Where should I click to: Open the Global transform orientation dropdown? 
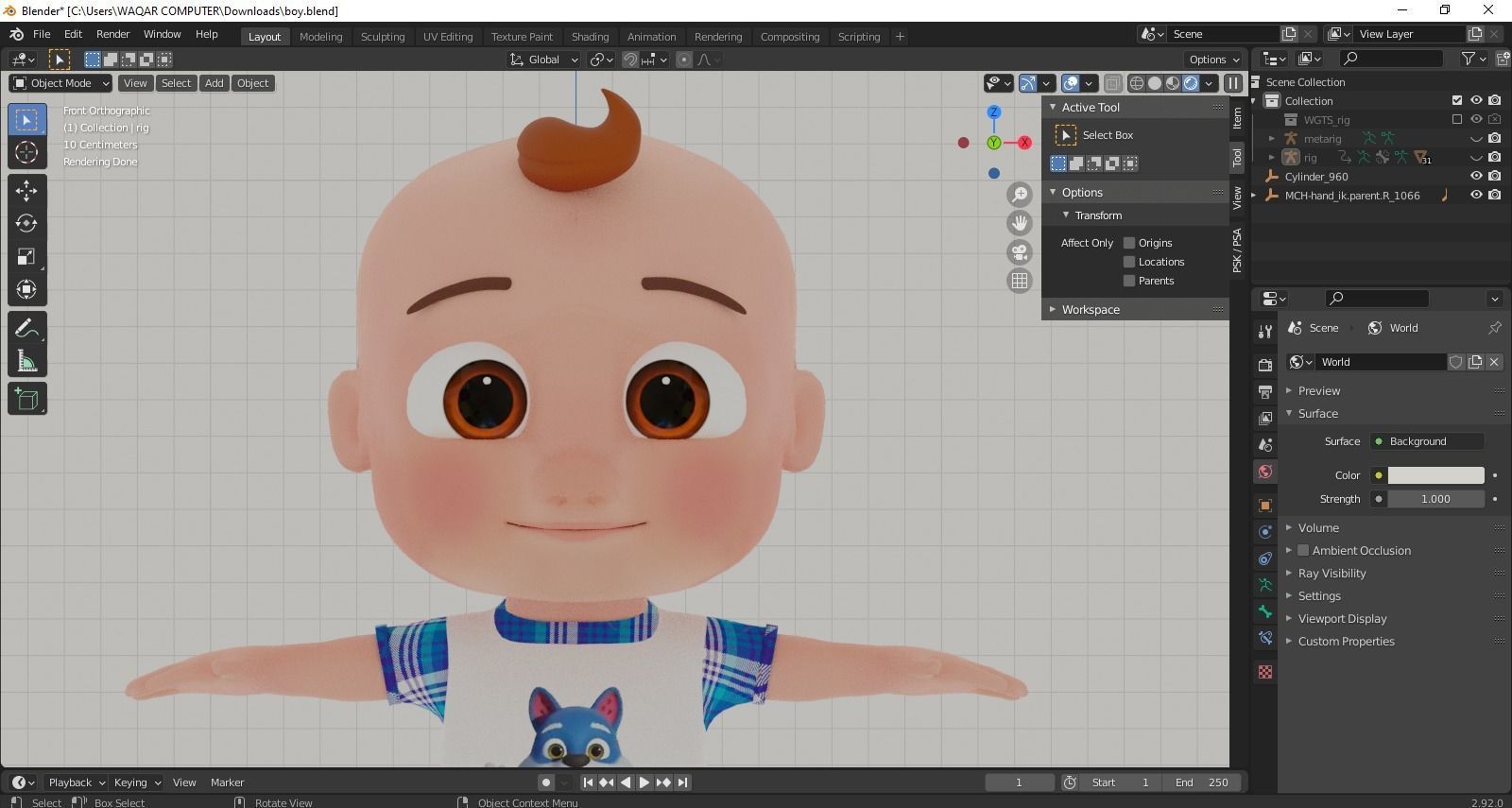click(543, 60)
